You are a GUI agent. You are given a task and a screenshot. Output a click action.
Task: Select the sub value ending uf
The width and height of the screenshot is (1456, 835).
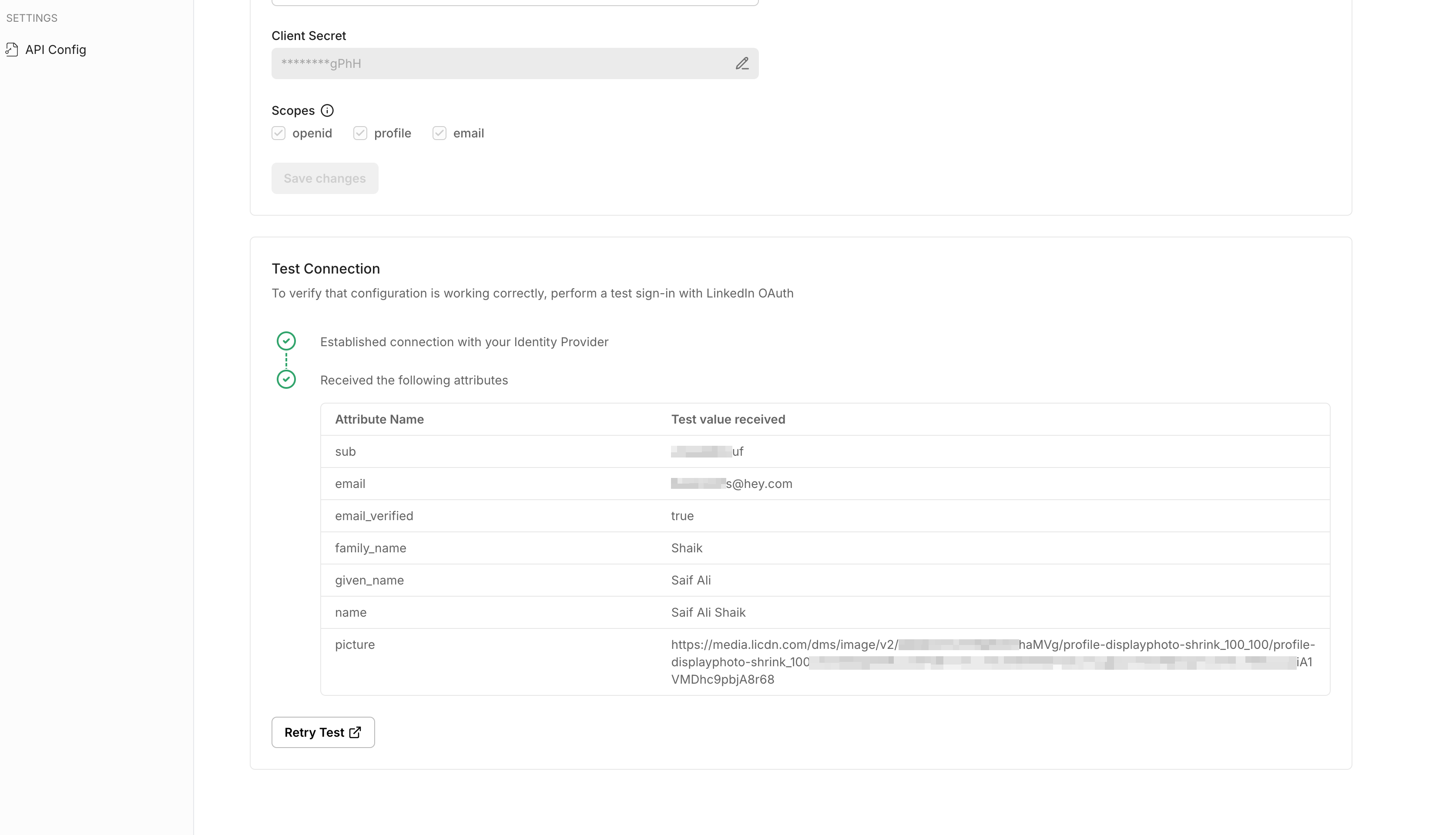pyautogui.click(x=707, y=452)
